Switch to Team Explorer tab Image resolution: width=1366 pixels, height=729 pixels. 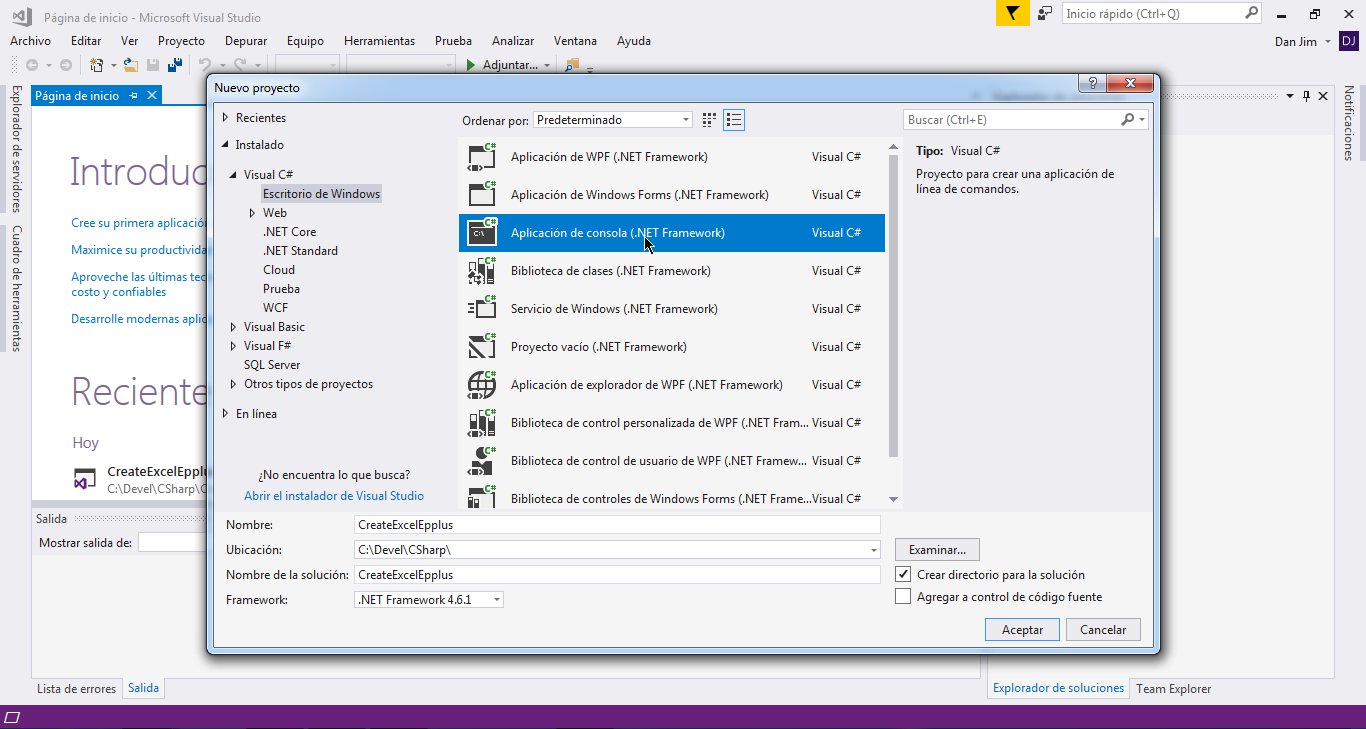click(1174, 689)
